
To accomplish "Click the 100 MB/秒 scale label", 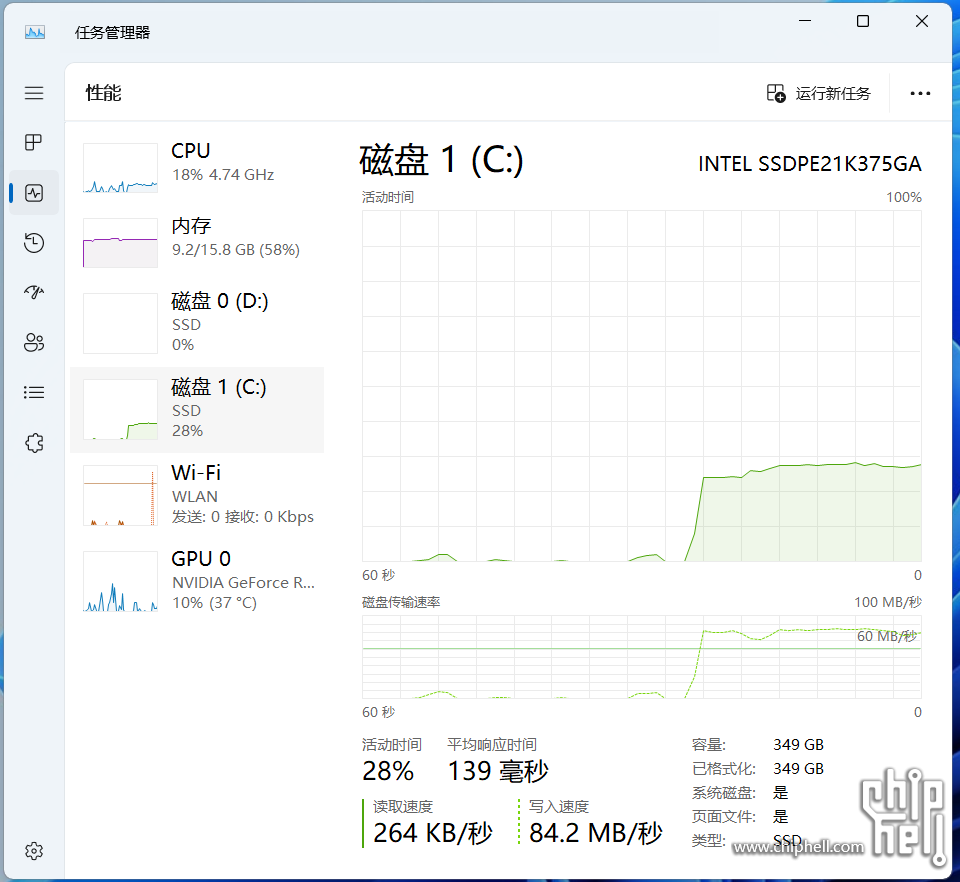I will click(888, 602).
